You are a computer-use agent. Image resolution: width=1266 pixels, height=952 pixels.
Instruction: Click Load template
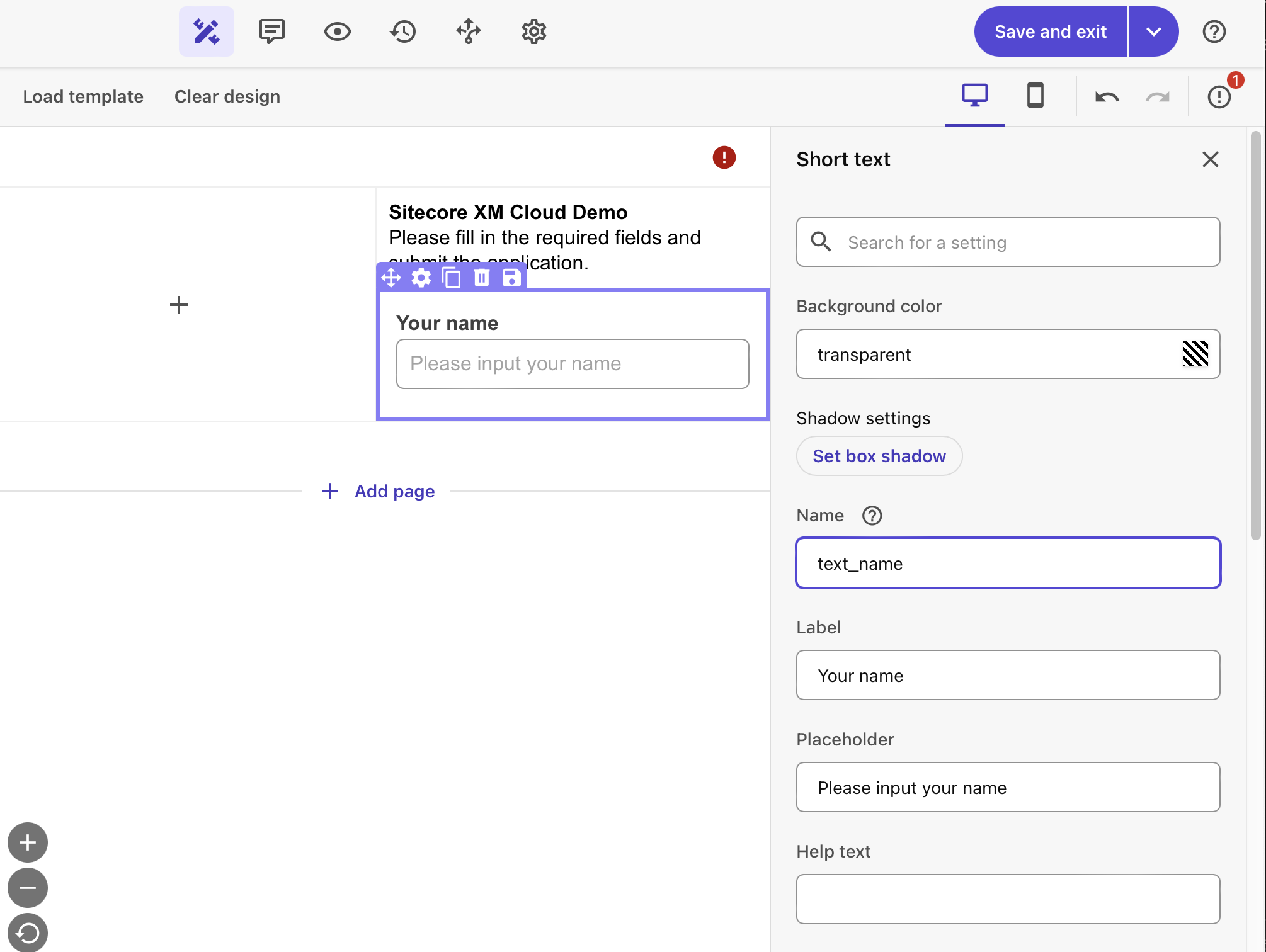coord(83,96)
